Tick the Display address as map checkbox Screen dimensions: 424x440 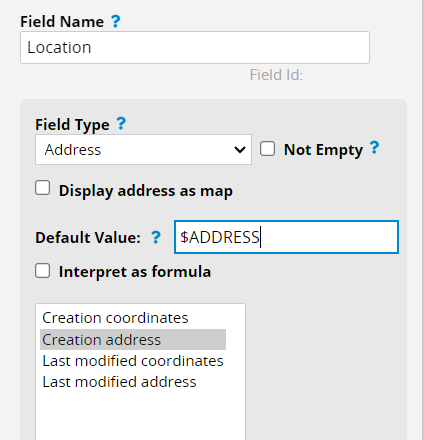[43, 188]
